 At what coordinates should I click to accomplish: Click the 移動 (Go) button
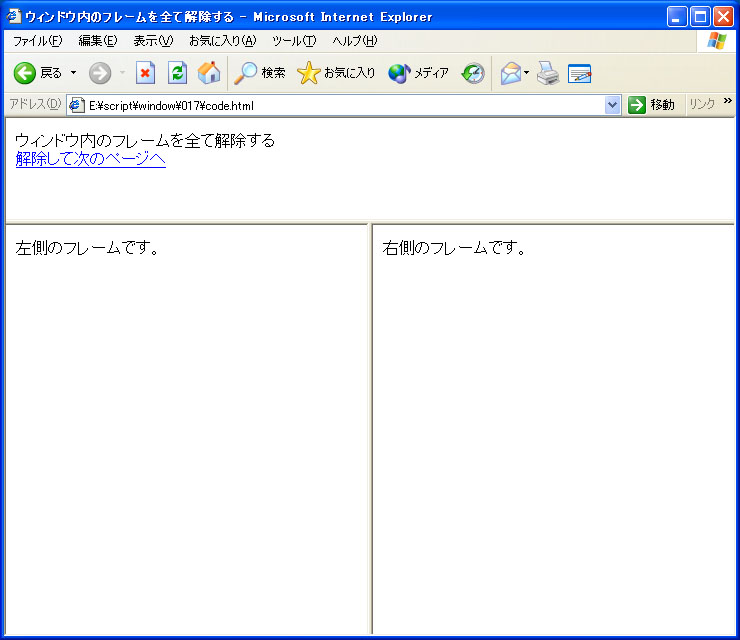coord(652,105)
